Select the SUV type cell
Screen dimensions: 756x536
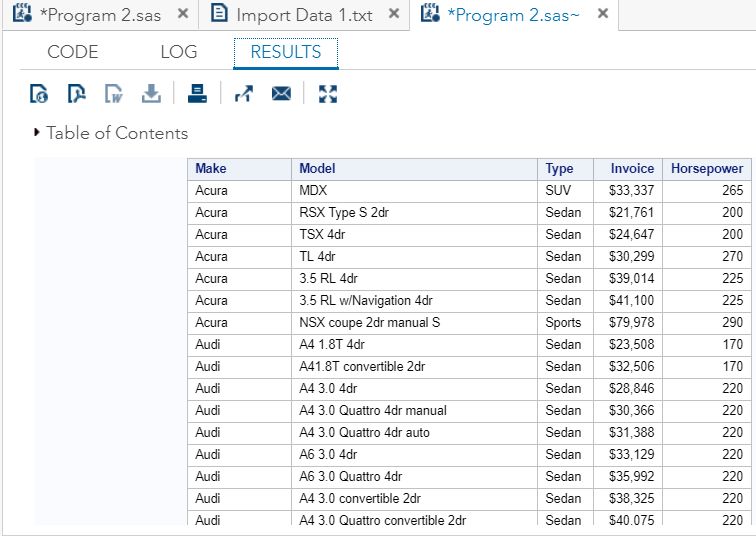pyautogui.click(x=565, y=190)
